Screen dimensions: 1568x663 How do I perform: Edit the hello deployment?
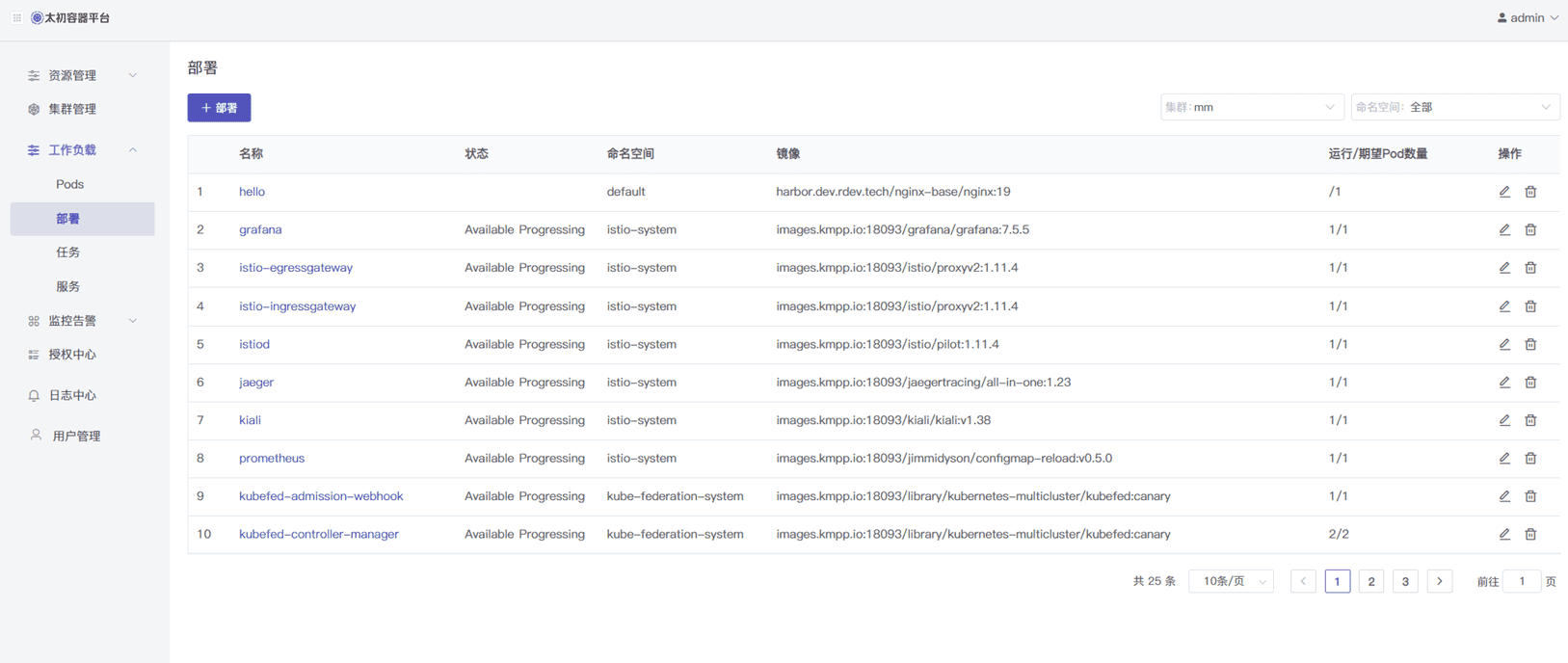tap(1504, 192)
